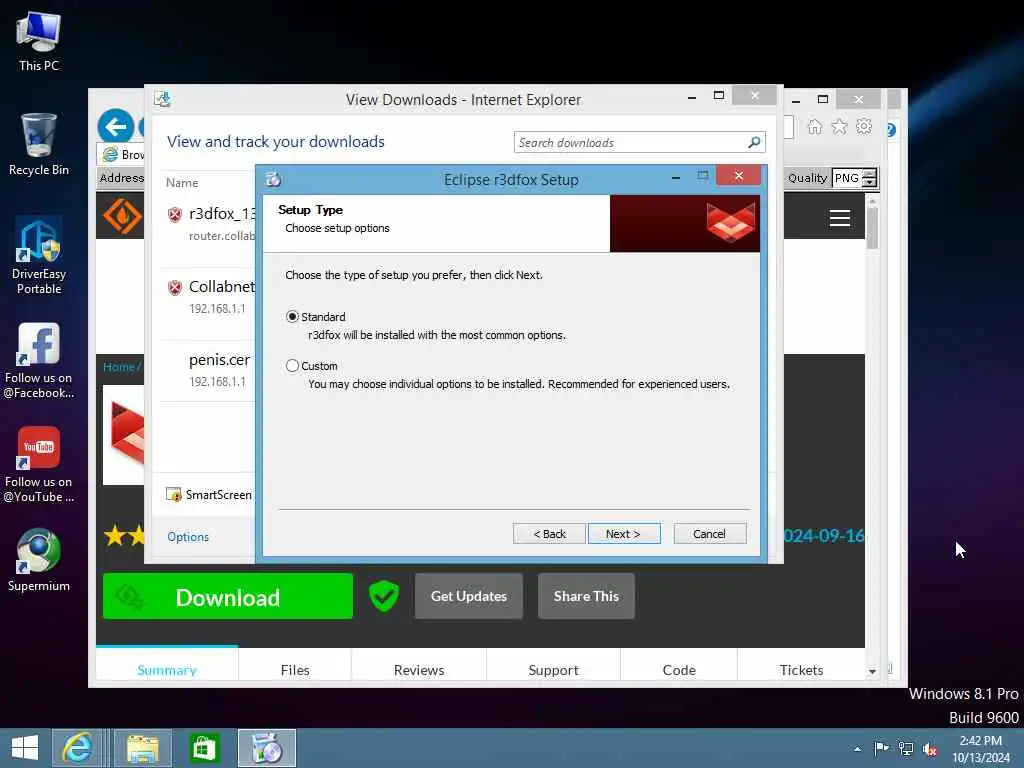Click the page scroll down arrow
Screen dimensions: 1024x768
coord(872,671)
